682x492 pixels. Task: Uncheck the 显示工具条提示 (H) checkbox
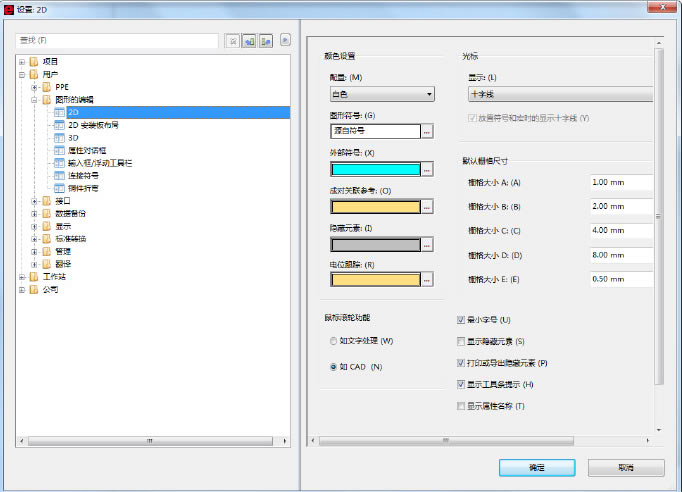click(460, 384)
